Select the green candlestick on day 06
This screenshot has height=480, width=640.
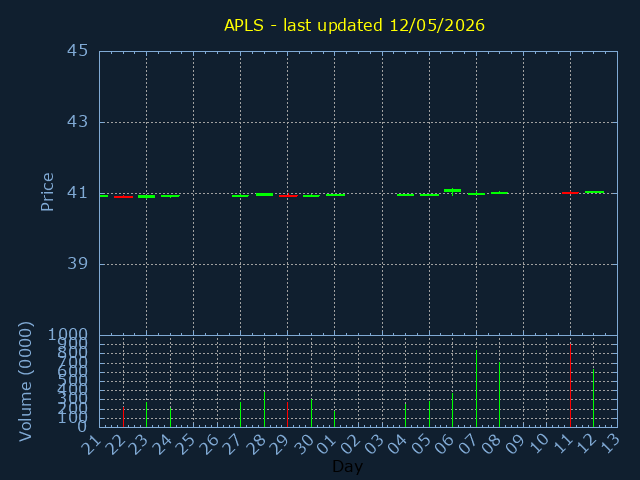coord(453,191)
